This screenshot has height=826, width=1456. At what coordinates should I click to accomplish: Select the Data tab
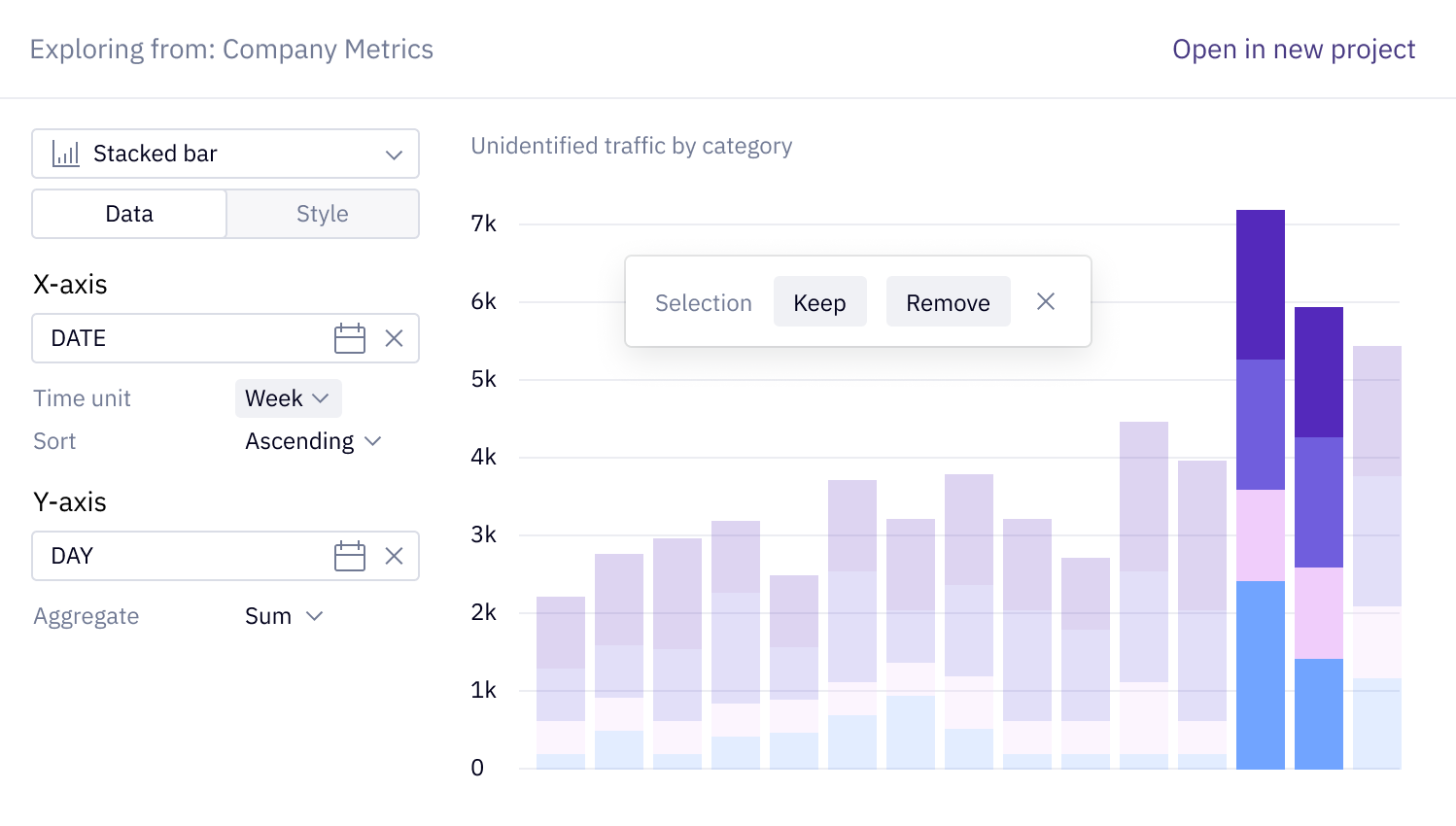(128, 214)
